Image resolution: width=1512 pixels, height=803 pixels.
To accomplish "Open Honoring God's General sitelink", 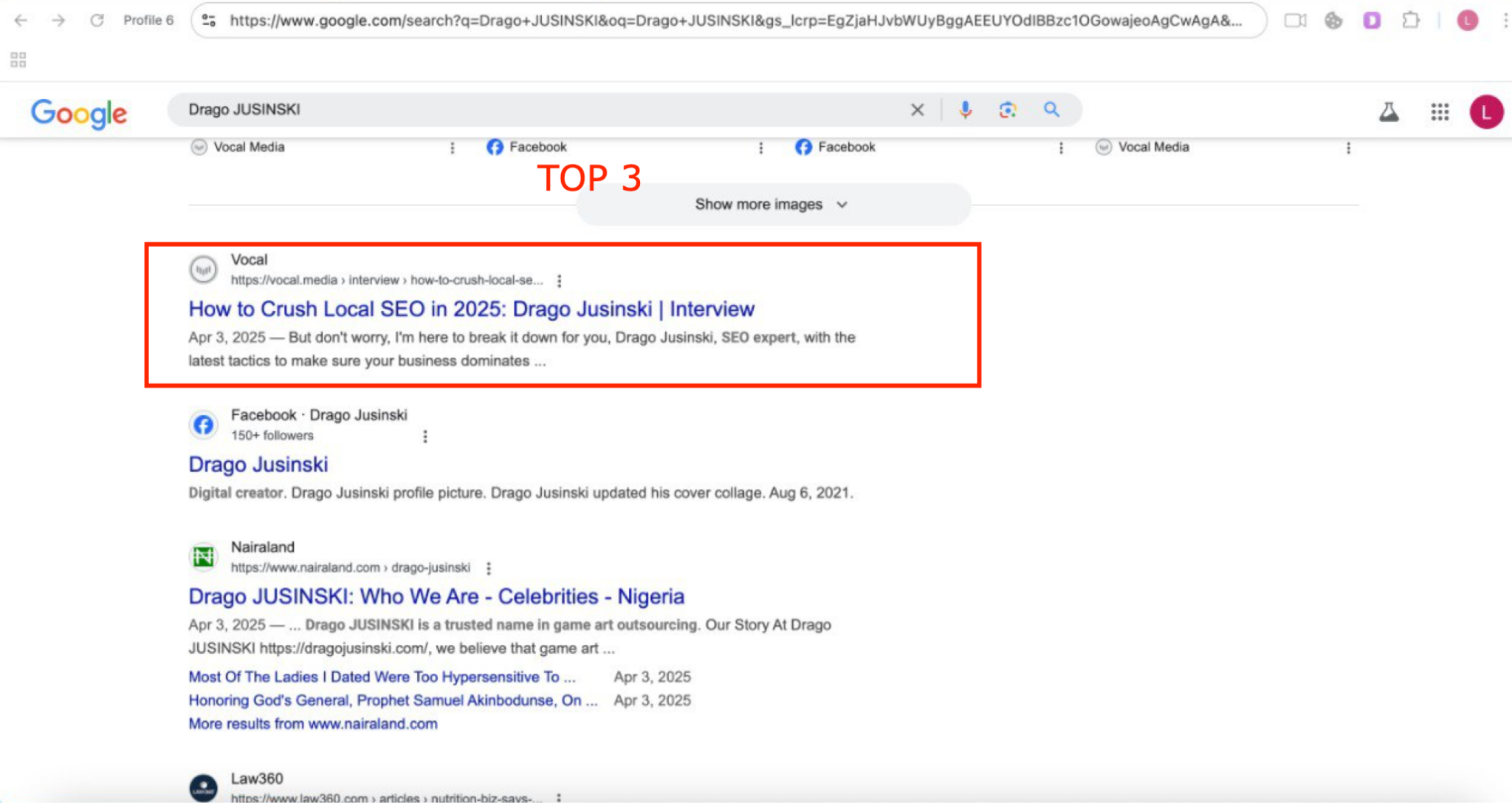I will point(393,700).
